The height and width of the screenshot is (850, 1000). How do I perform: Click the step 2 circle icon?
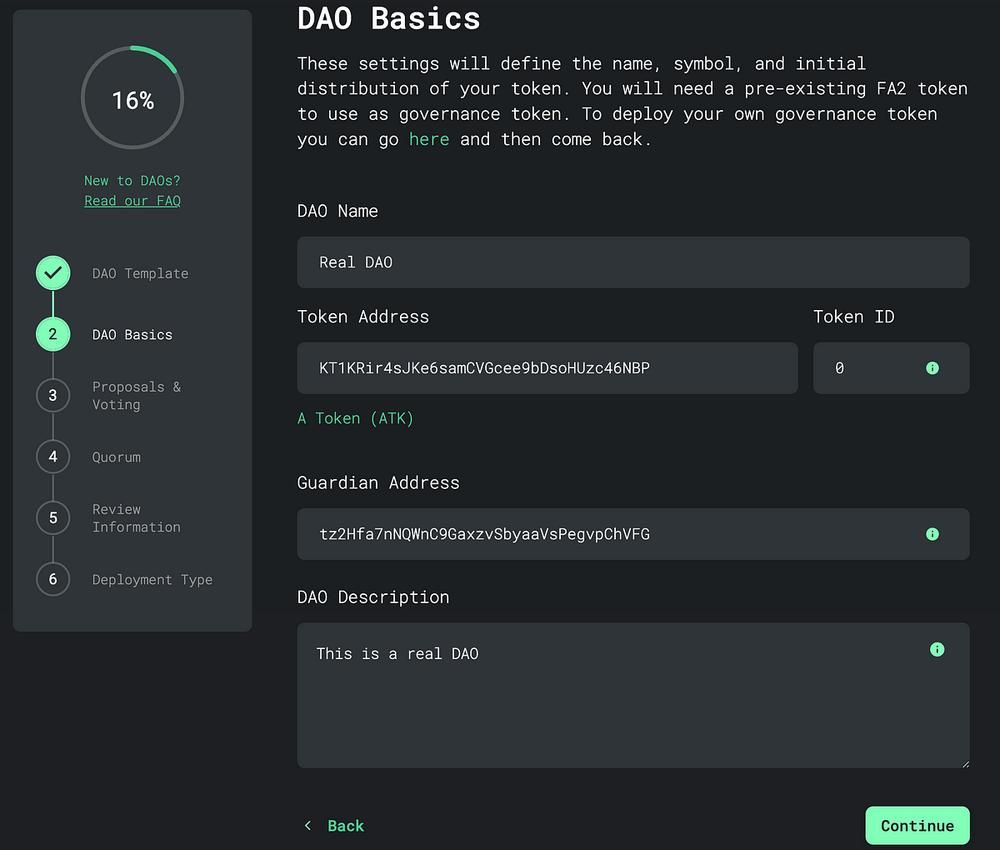(x=53, y=334)
